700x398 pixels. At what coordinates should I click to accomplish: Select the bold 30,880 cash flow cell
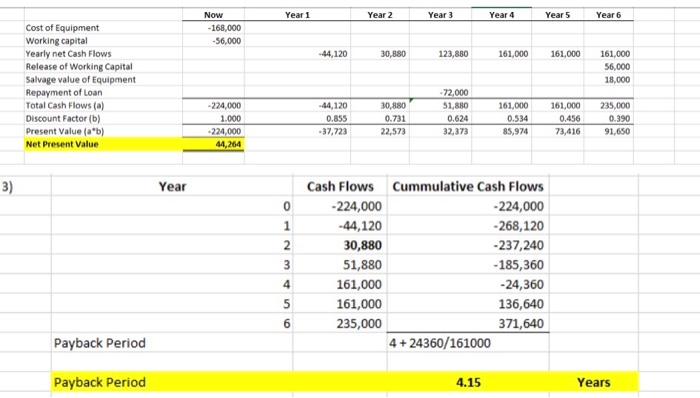[362, 245]
